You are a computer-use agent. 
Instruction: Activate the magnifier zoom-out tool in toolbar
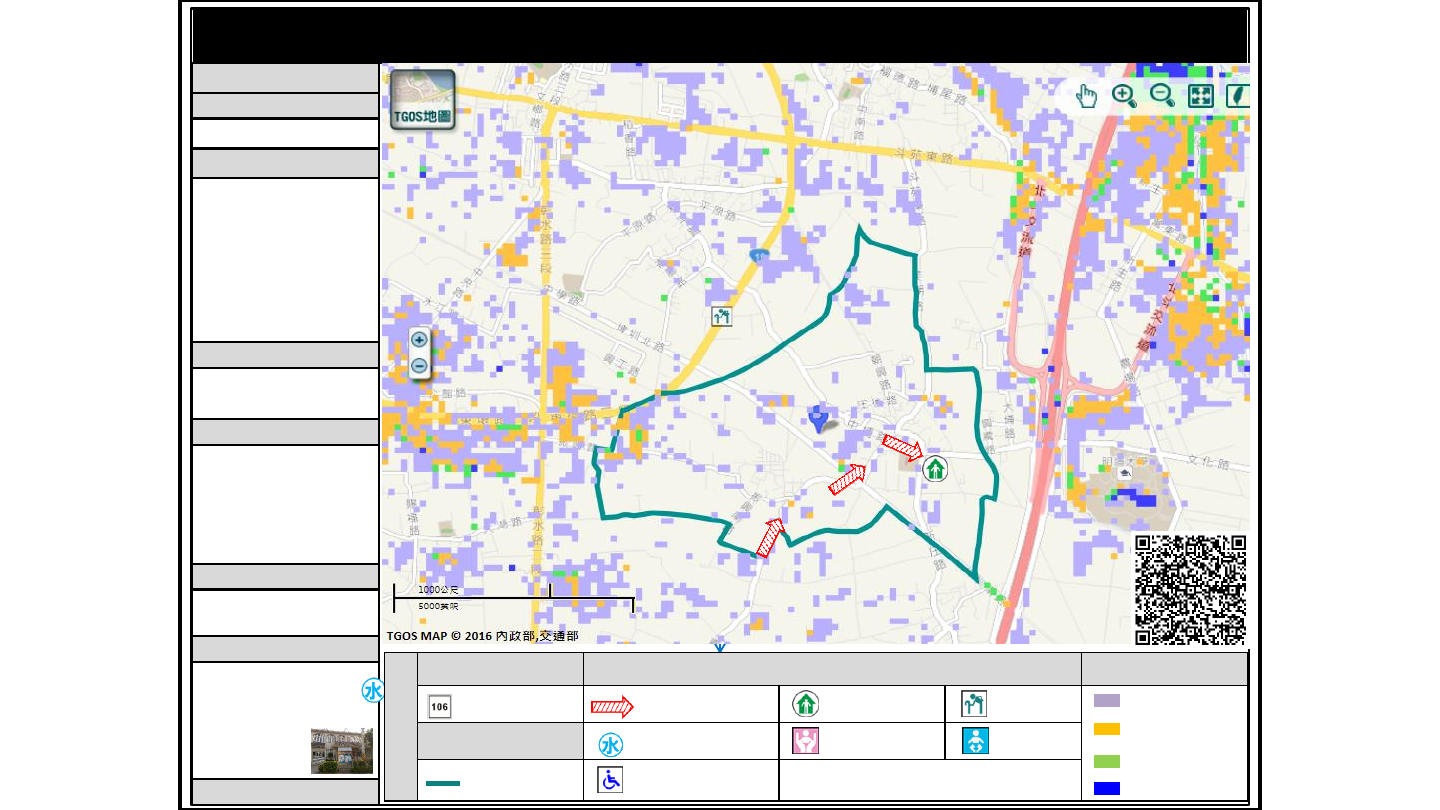(1162, 96)
